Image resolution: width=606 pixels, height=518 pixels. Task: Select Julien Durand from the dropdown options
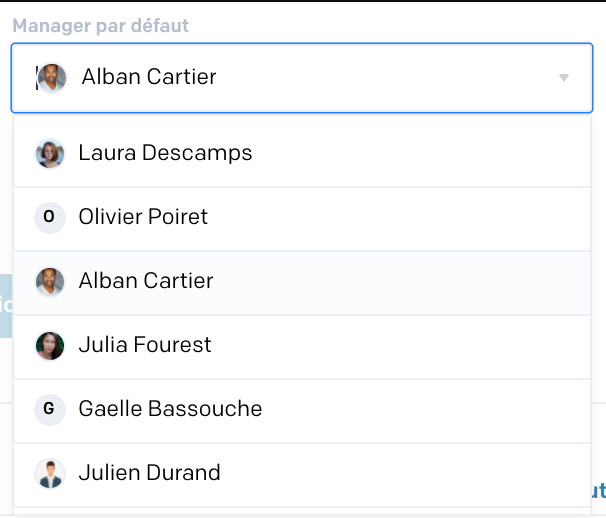pos(302,475)
